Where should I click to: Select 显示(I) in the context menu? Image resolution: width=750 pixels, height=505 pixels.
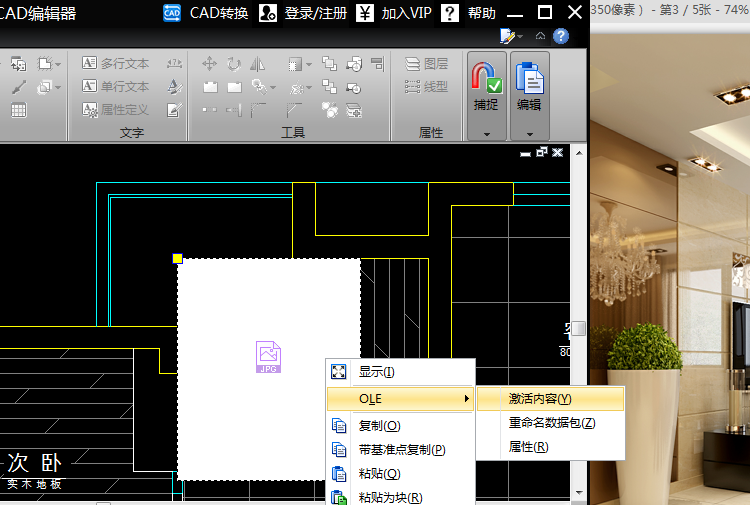[x=401, y=372]
